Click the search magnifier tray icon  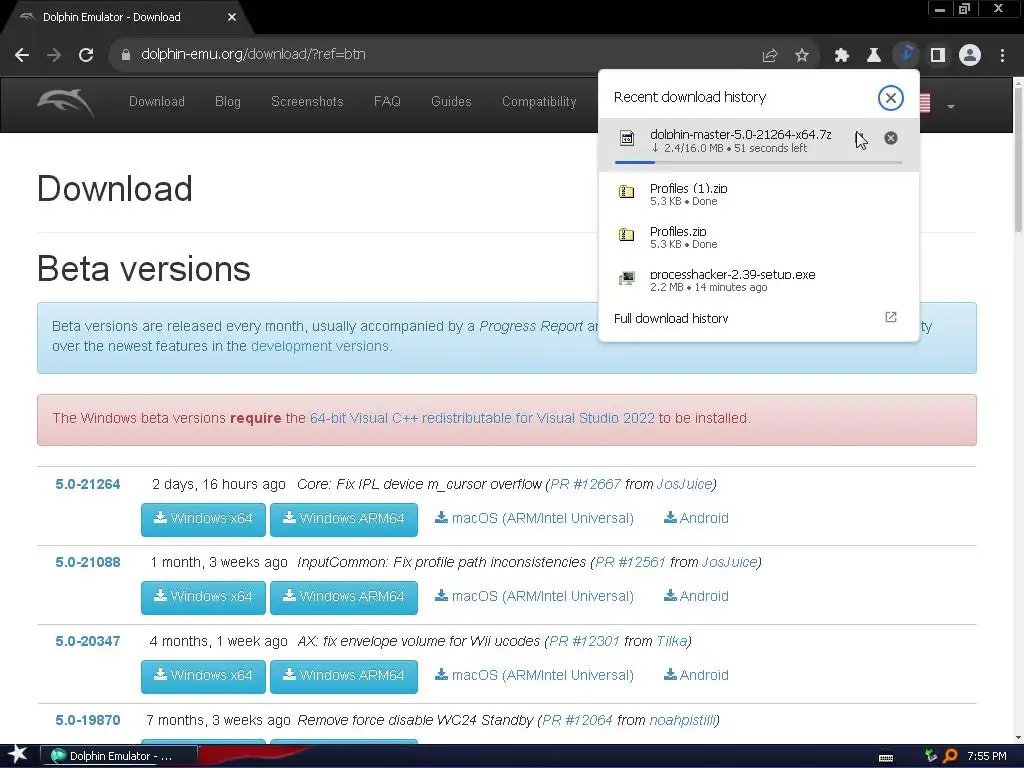pos(950,756)
